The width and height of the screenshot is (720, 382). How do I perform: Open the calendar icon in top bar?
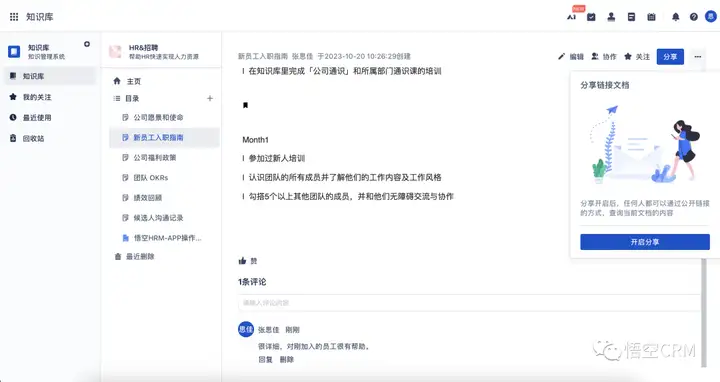651,17
